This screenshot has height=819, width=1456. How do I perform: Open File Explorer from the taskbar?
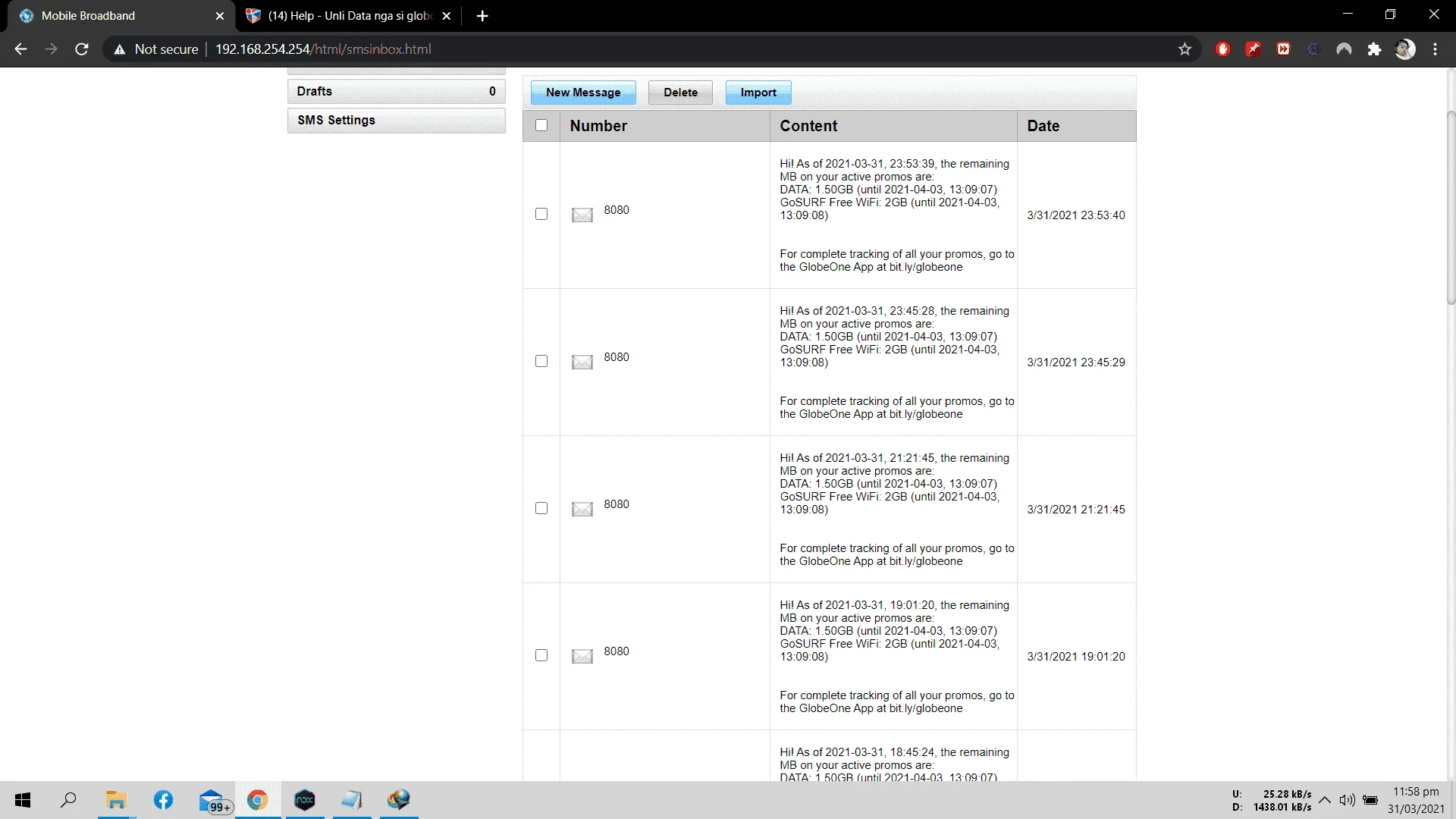tap(116, 800)
